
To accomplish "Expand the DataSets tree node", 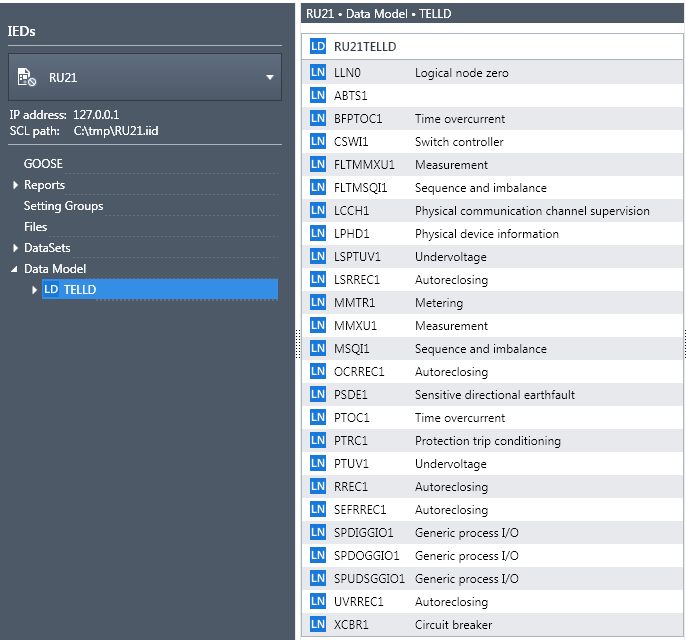I will [x=15, y=248].
